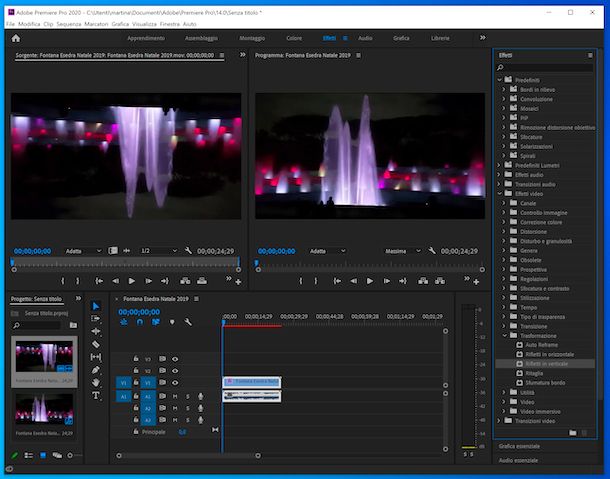The width and height of the screenshot is (610, 479).
Task: Click Insert button in Source monitor
Action: (185, 281)
